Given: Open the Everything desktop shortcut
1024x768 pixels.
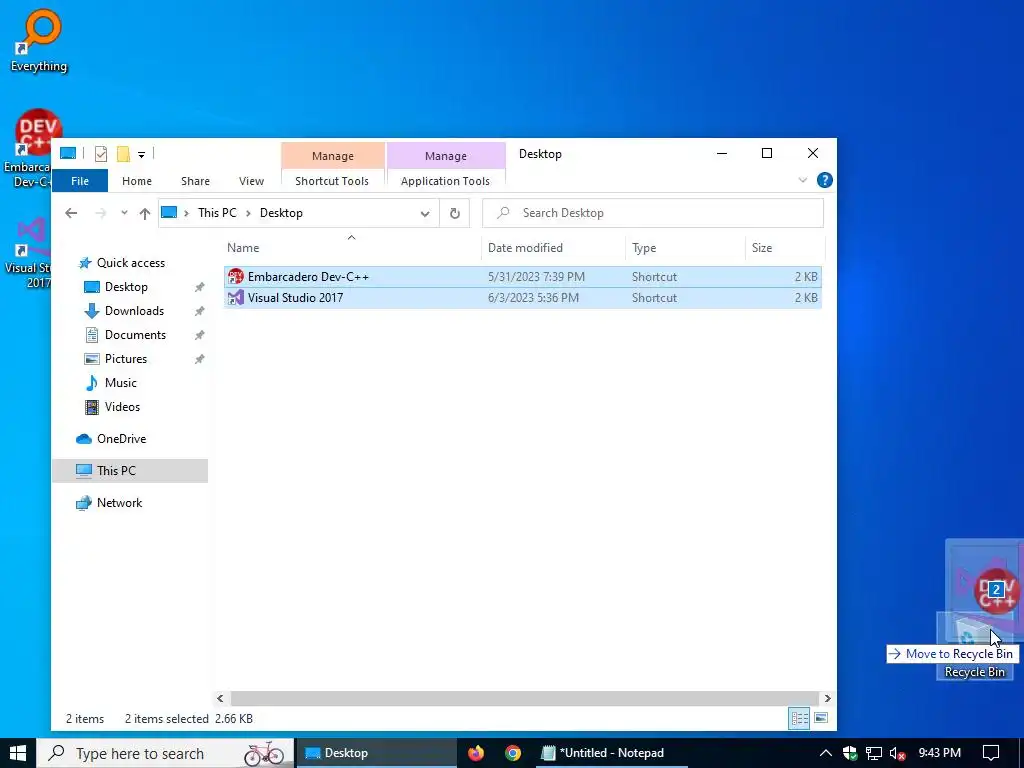Looking at the screenshot, I should [x=39, y=40].
